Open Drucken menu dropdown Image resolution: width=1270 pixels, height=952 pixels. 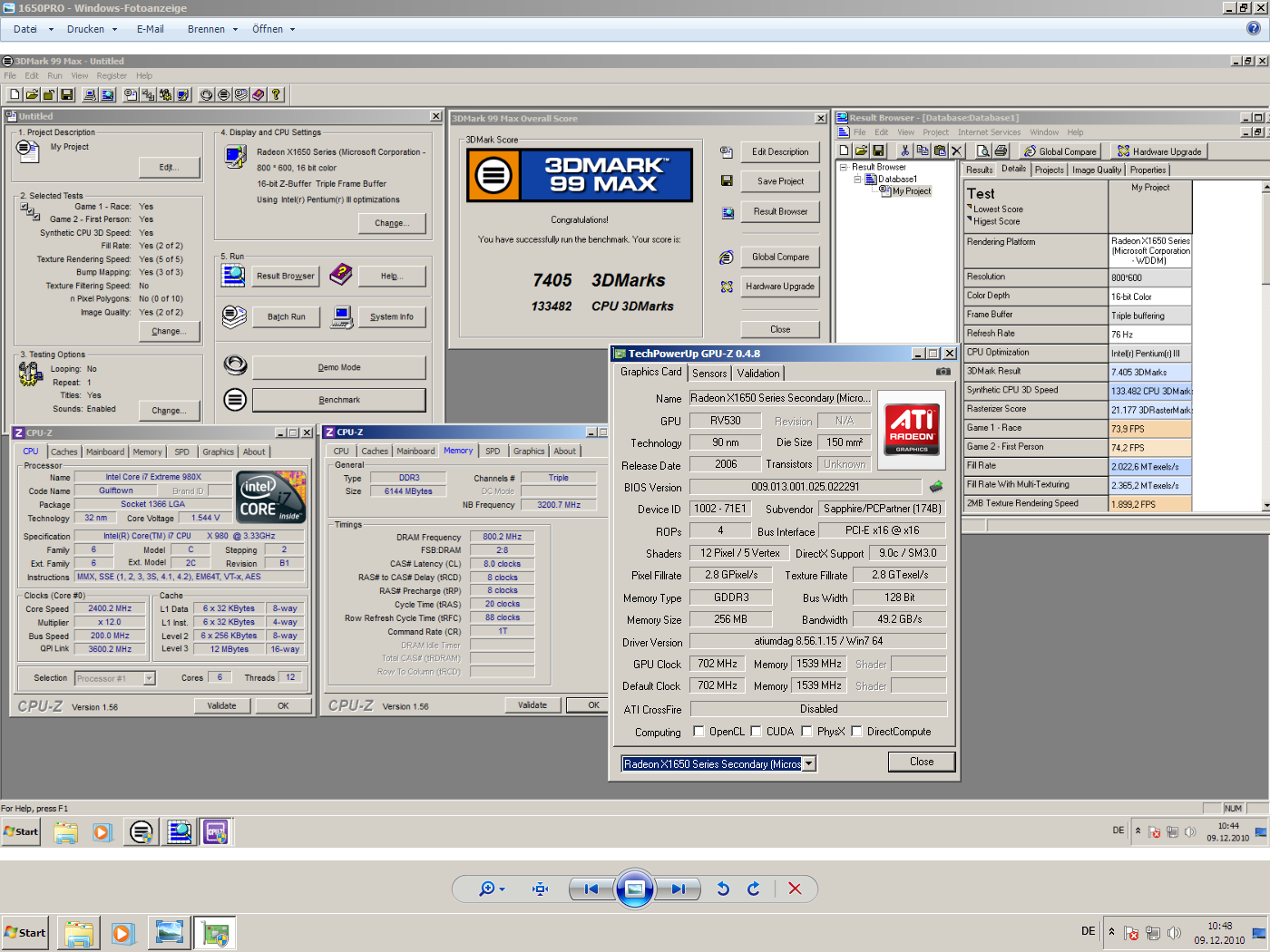pos(92,29)
